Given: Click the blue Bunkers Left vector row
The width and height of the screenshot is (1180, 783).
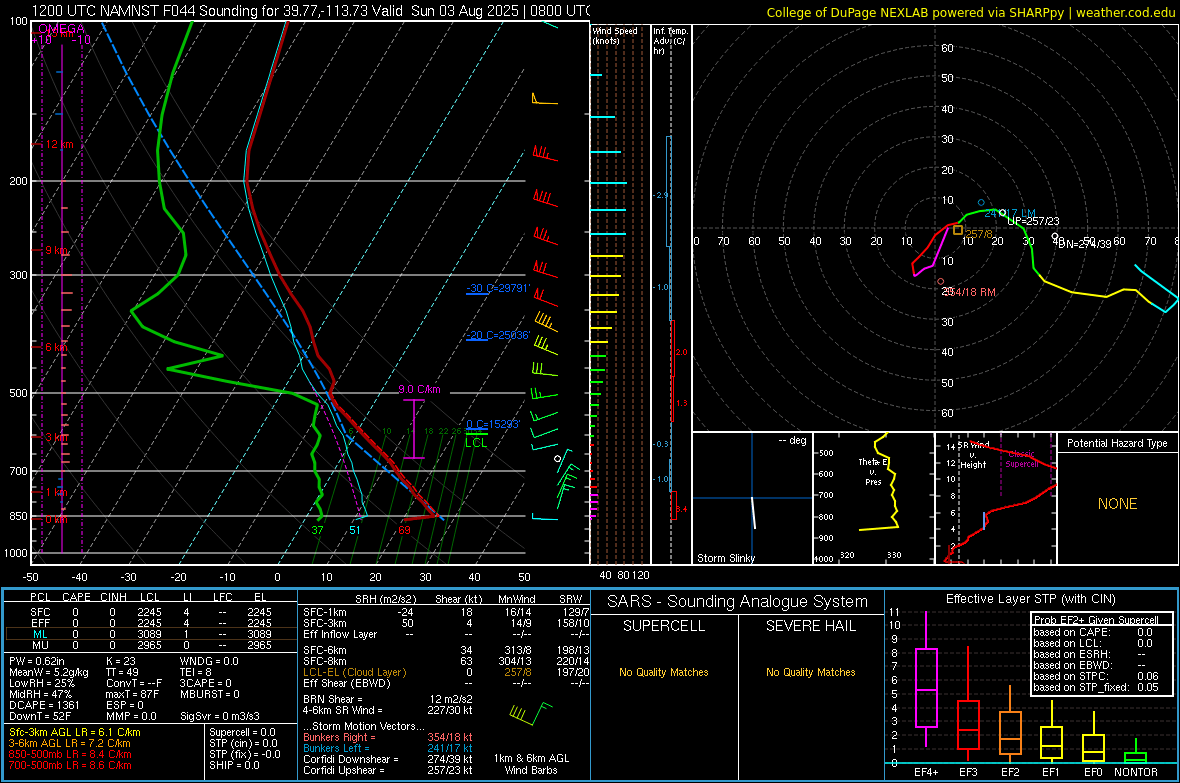Looking at the screenshot, I should (388, 748).
